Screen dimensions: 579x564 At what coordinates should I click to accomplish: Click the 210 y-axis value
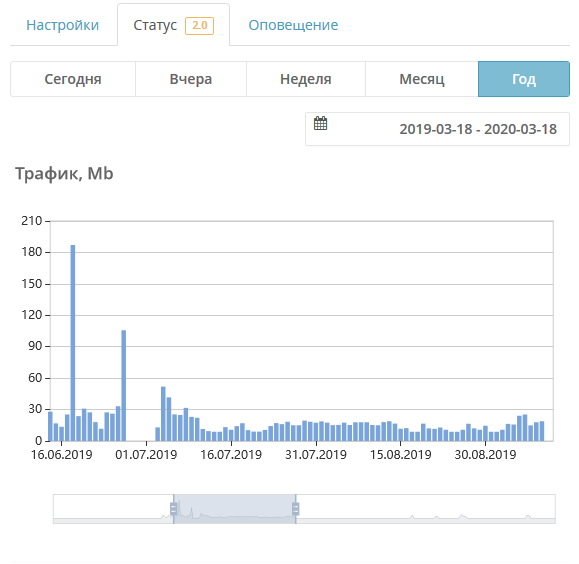(x=32, y=221)
